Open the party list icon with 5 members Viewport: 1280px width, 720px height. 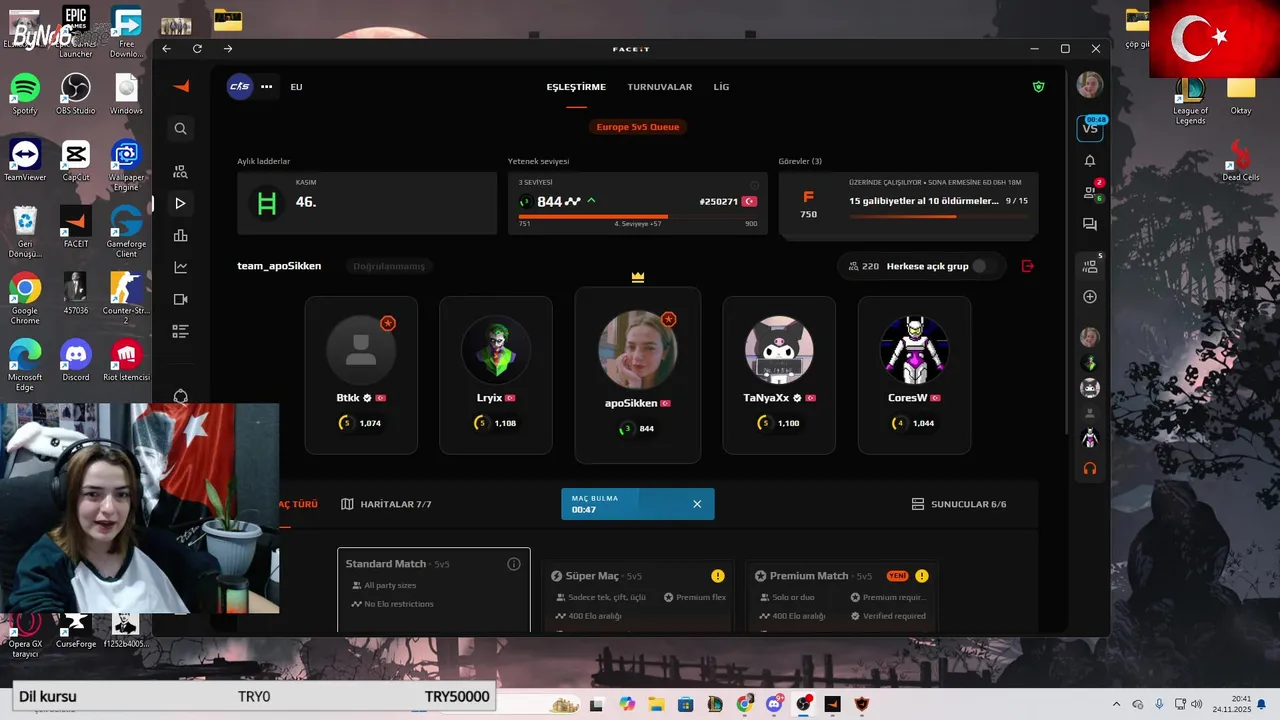coord(1091,265)
